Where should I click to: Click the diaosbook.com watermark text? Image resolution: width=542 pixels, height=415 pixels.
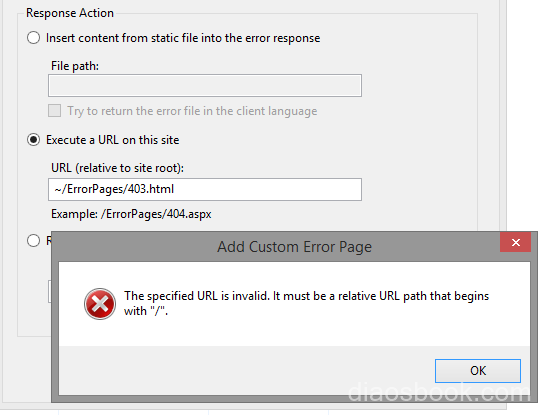(x=439, y=392)
